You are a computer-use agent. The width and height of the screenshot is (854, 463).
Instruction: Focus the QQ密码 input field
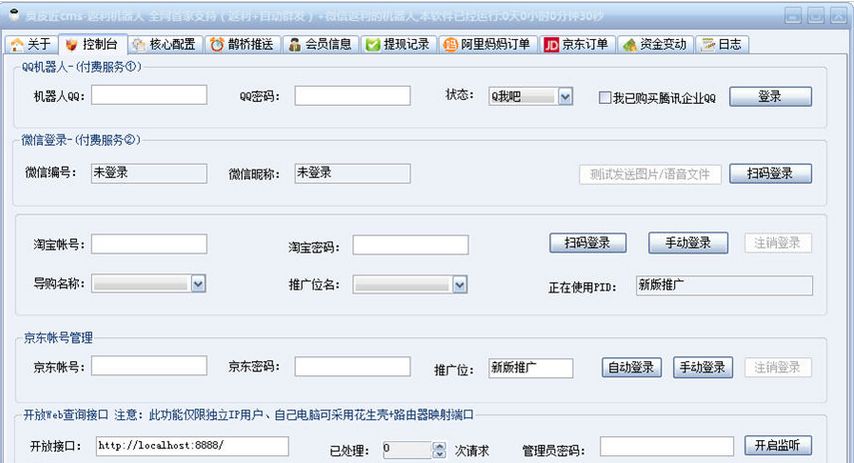point(352,96)
